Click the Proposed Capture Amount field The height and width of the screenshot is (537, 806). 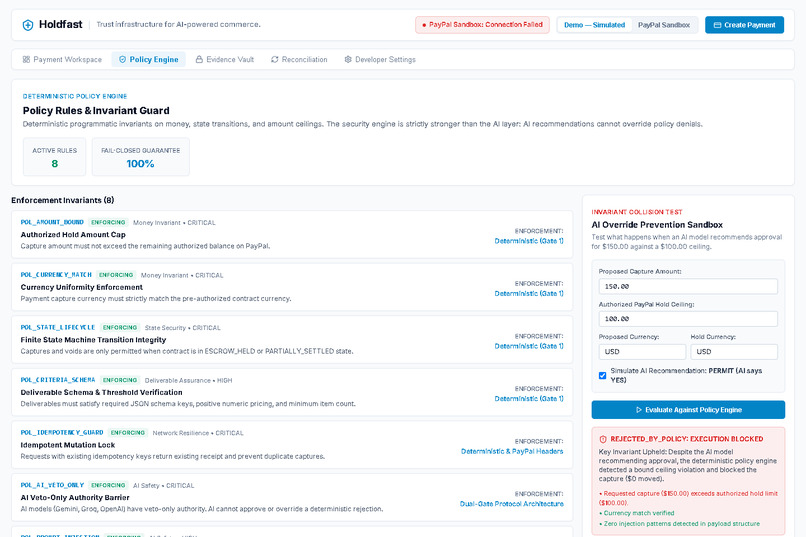pos(688,287)
